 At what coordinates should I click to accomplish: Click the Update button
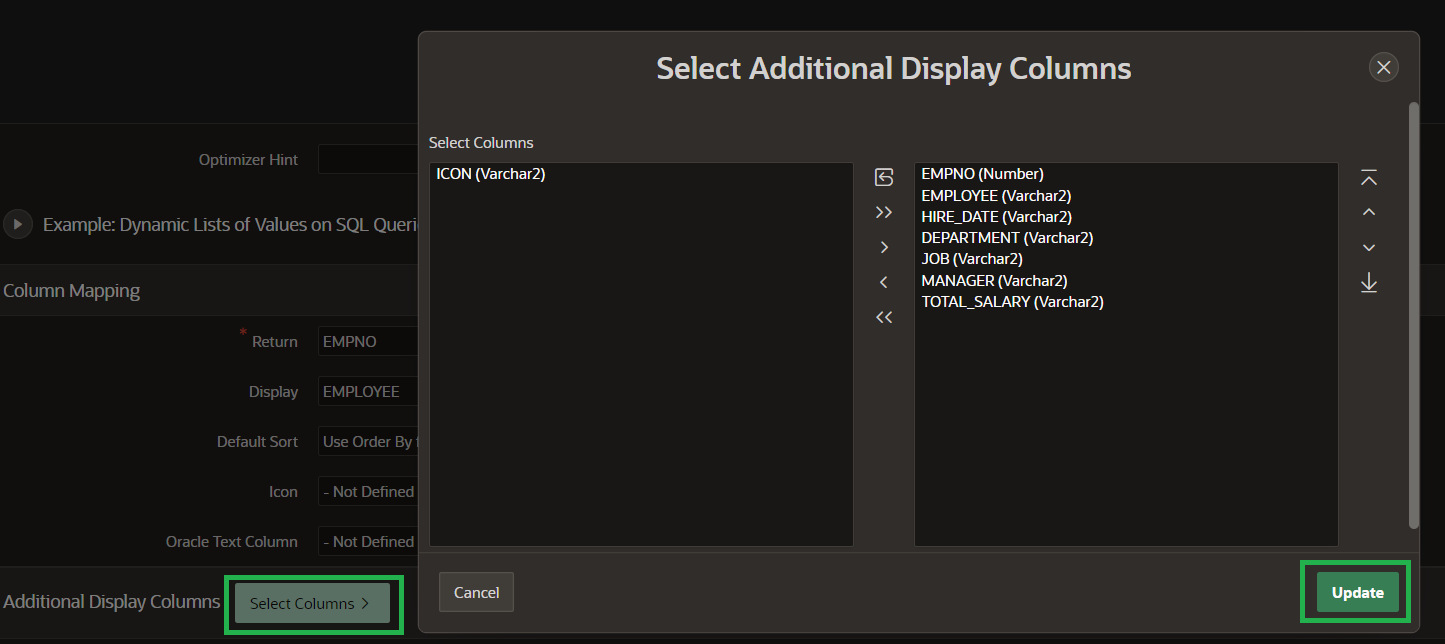(x=1356, y=592)
